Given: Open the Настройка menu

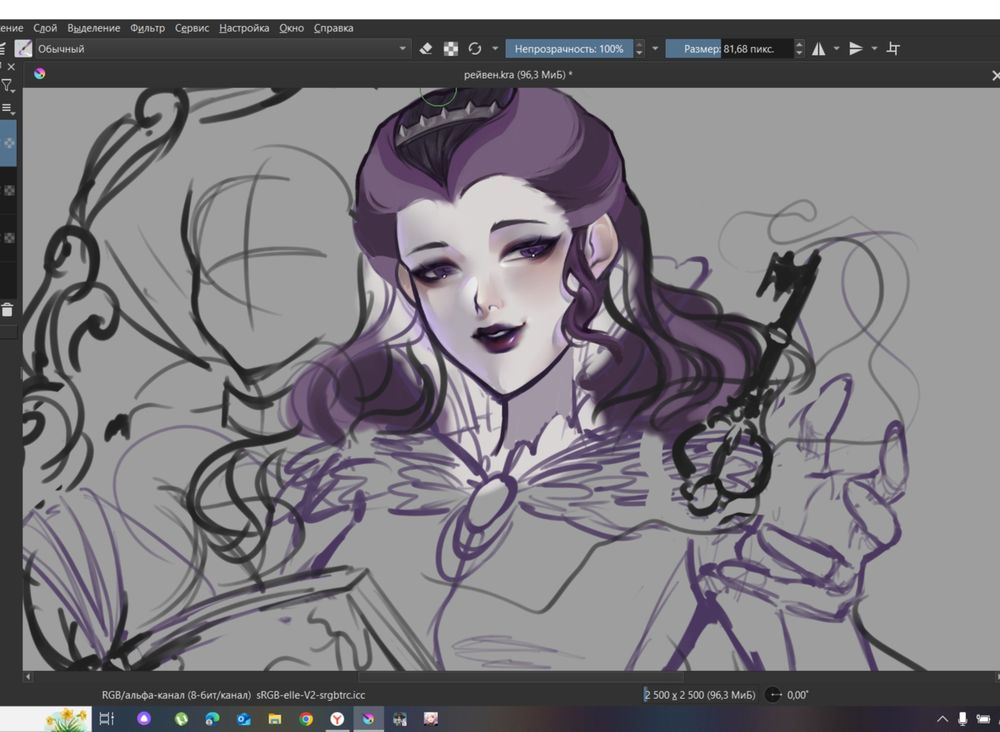Looking at the screenshot, I should click(244, 28).
